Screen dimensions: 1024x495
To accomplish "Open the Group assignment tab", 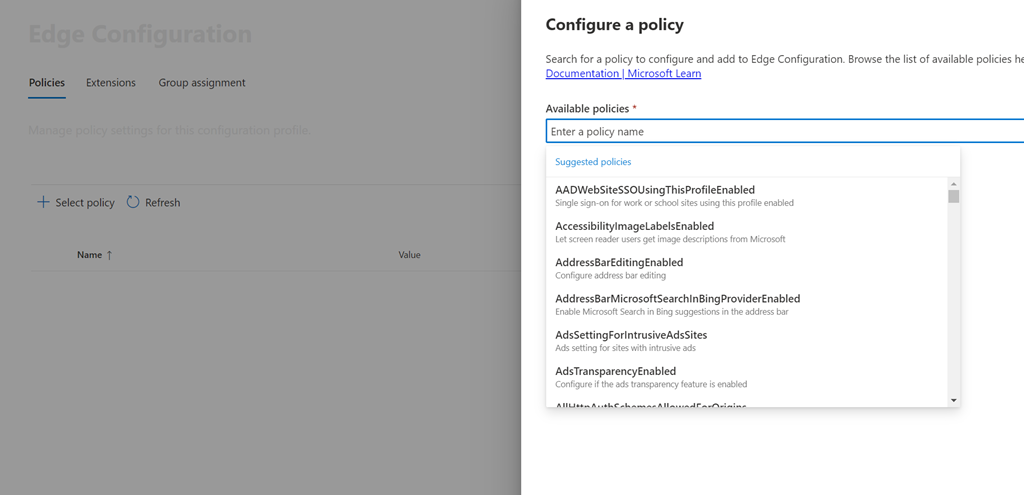I will point(202,83).
